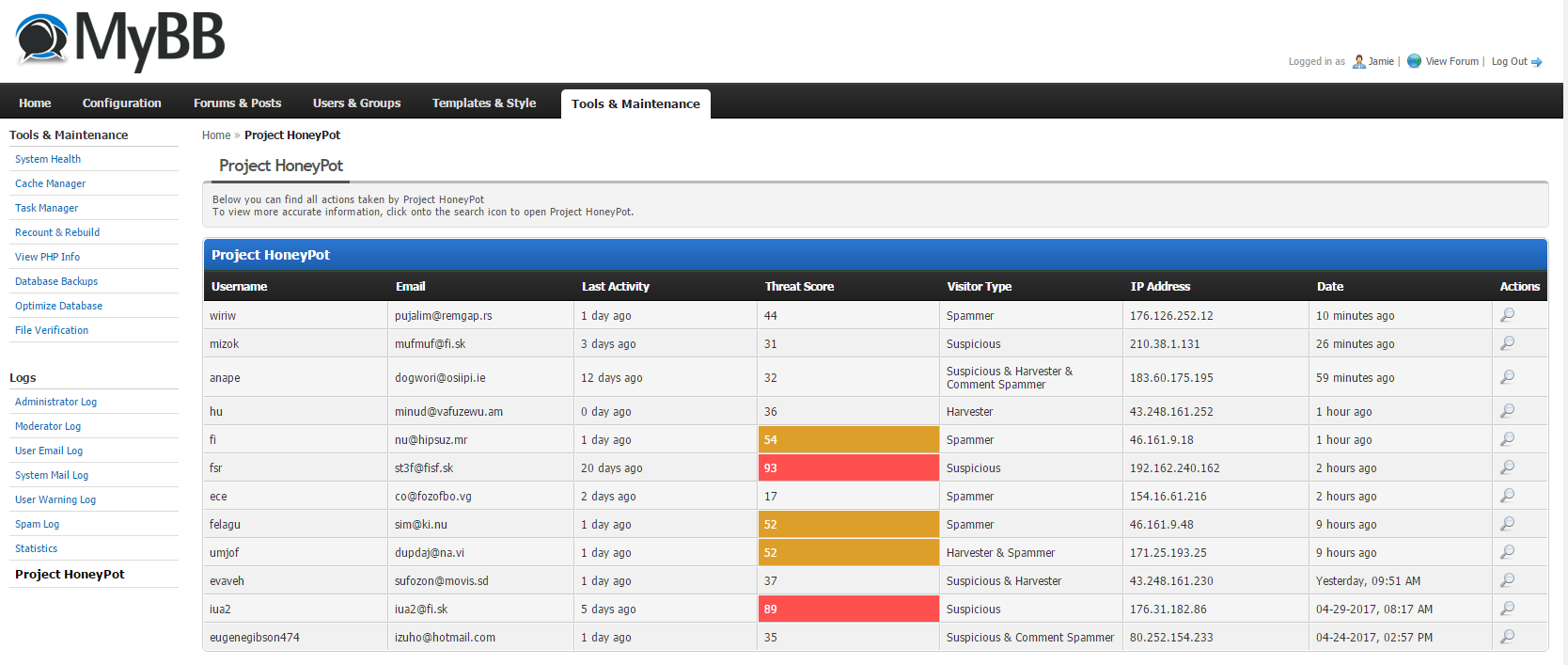Open search icon for iua2 row
The height and width of the screenshot is (665, 1568).
1507,609
